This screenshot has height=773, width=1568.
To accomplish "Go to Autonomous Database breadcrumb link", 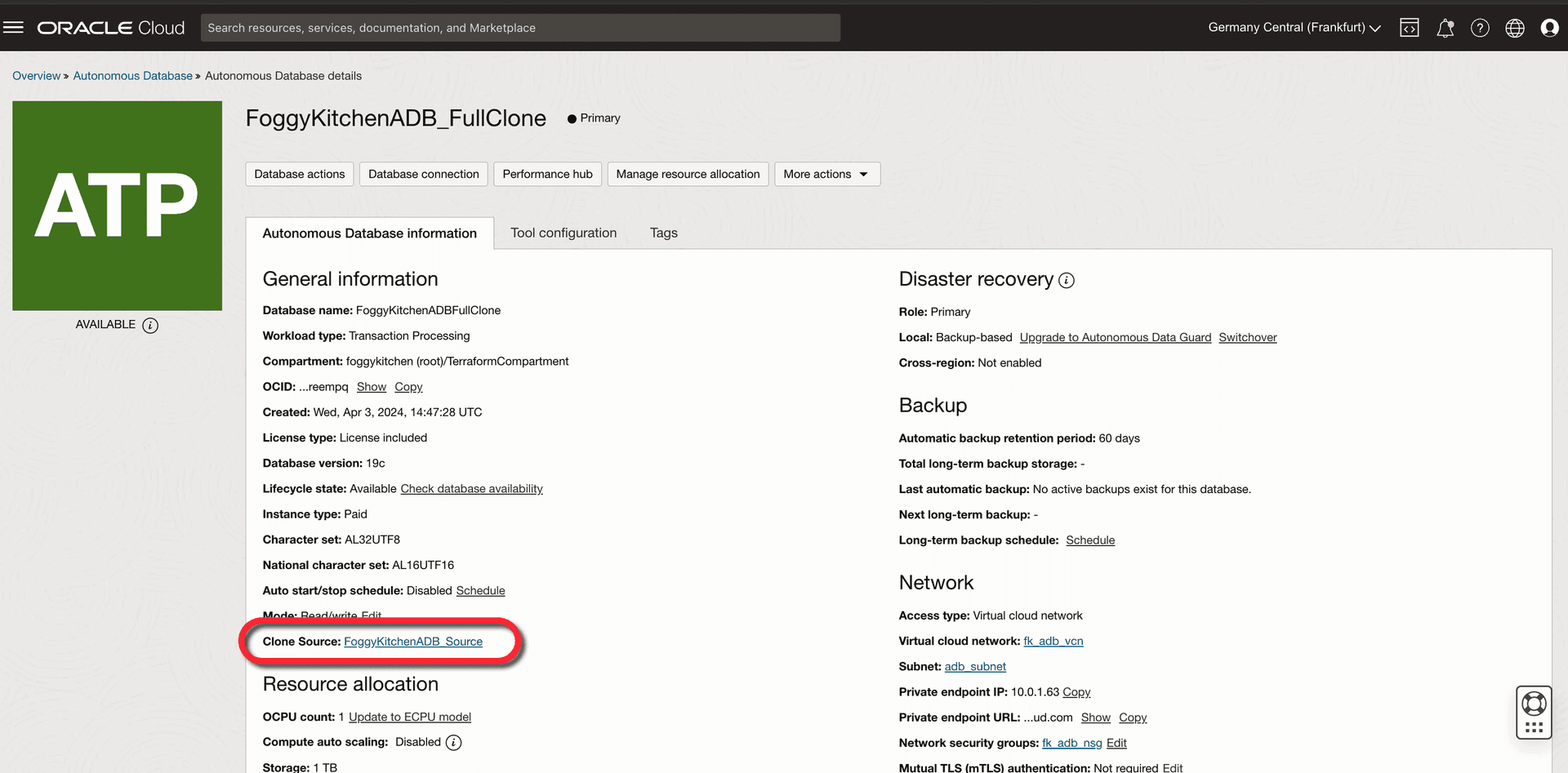I will tap(132, 76).
